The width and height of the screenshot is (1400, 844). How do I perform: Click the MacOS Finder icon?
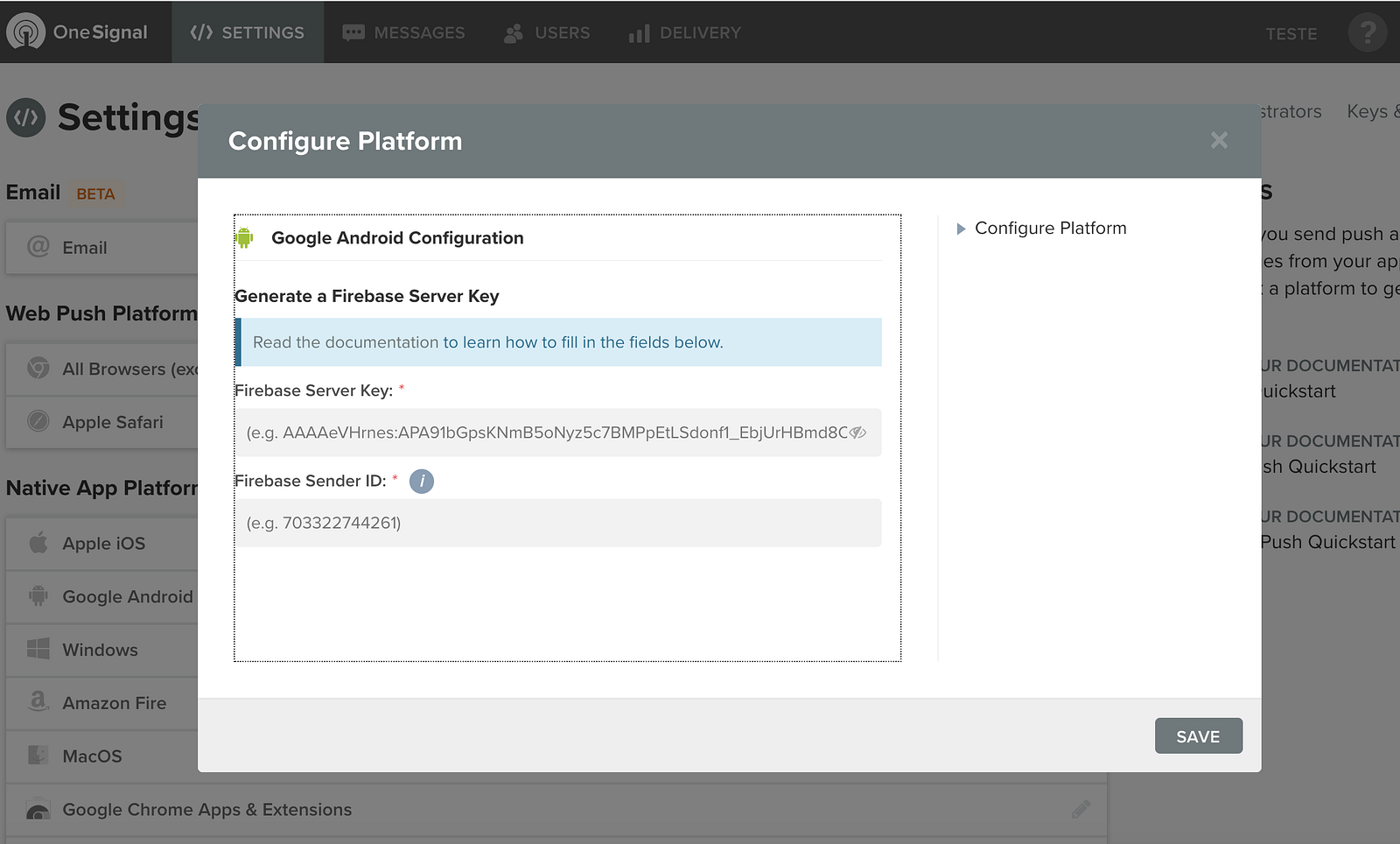[x=38, y=755]
